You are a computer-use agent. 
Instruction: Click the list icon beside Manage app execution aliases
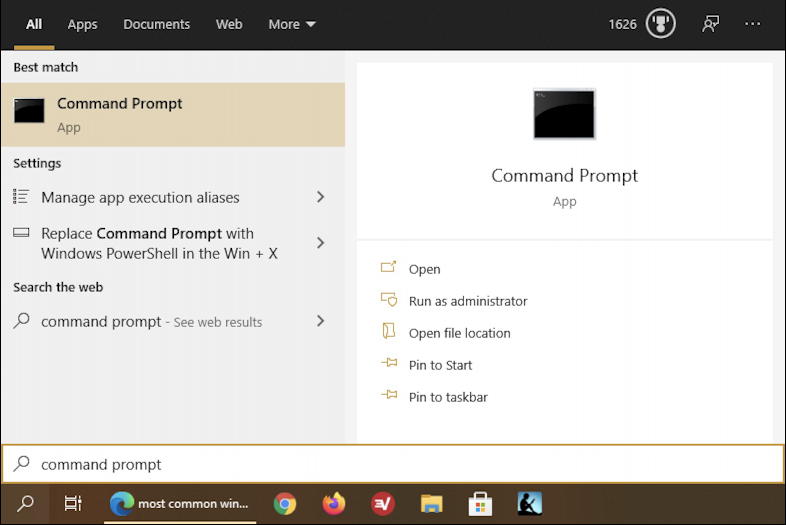tap(21, 197)
